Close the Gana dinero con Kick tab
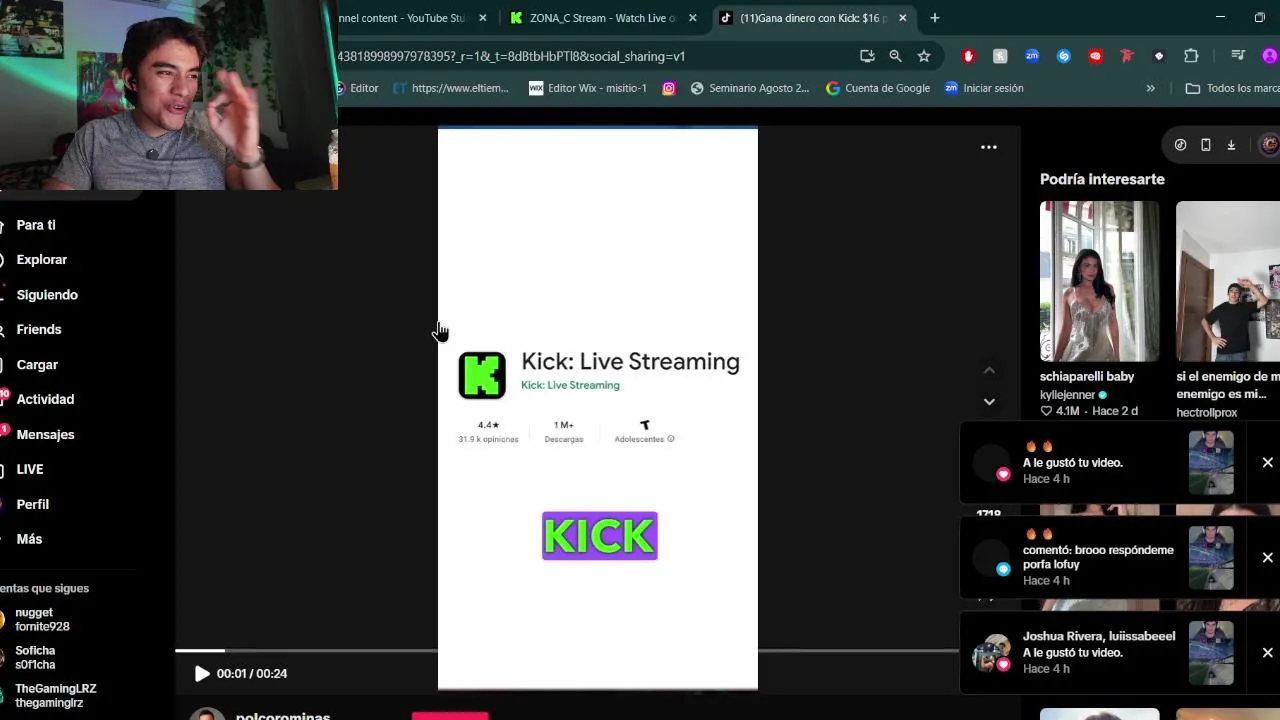Screen dimensions: 1280x720 tap(902, 18)
